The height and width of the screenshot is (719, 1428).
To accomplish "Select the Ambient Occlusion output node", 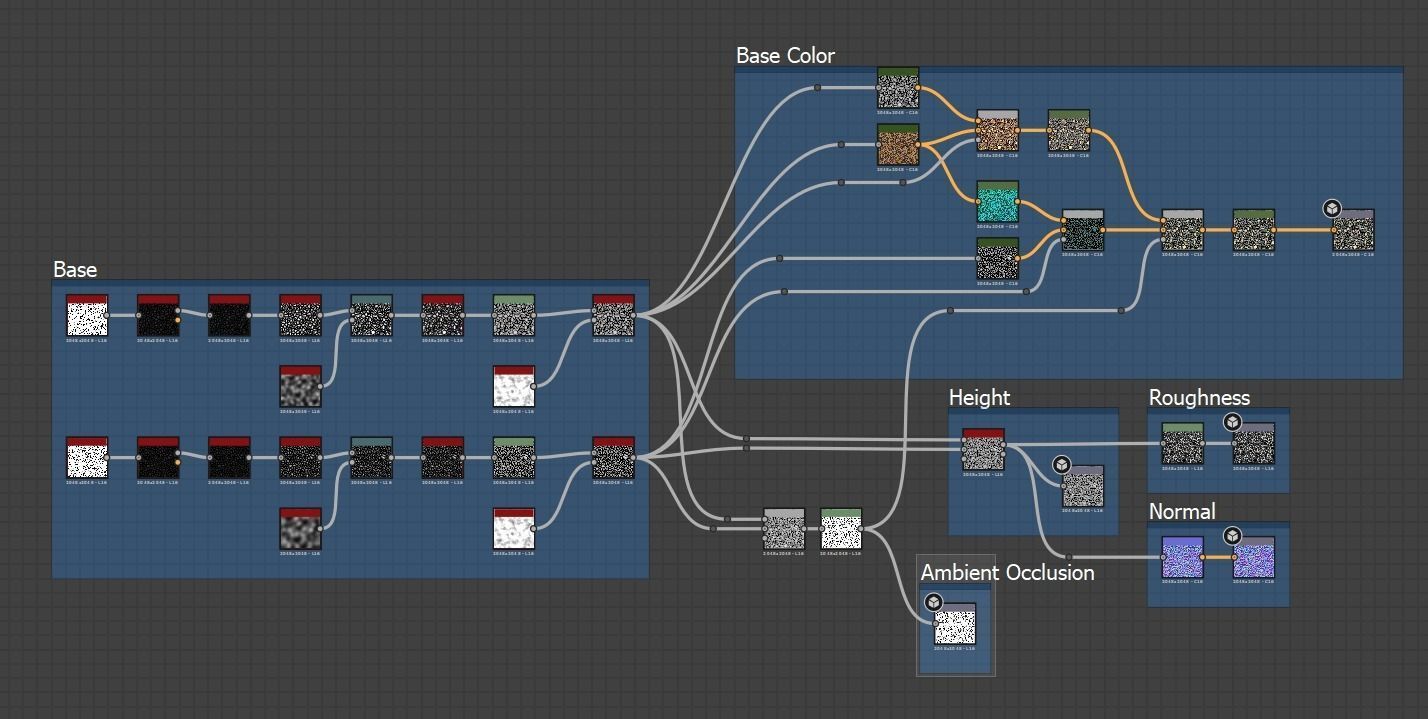I will [955, 623].
